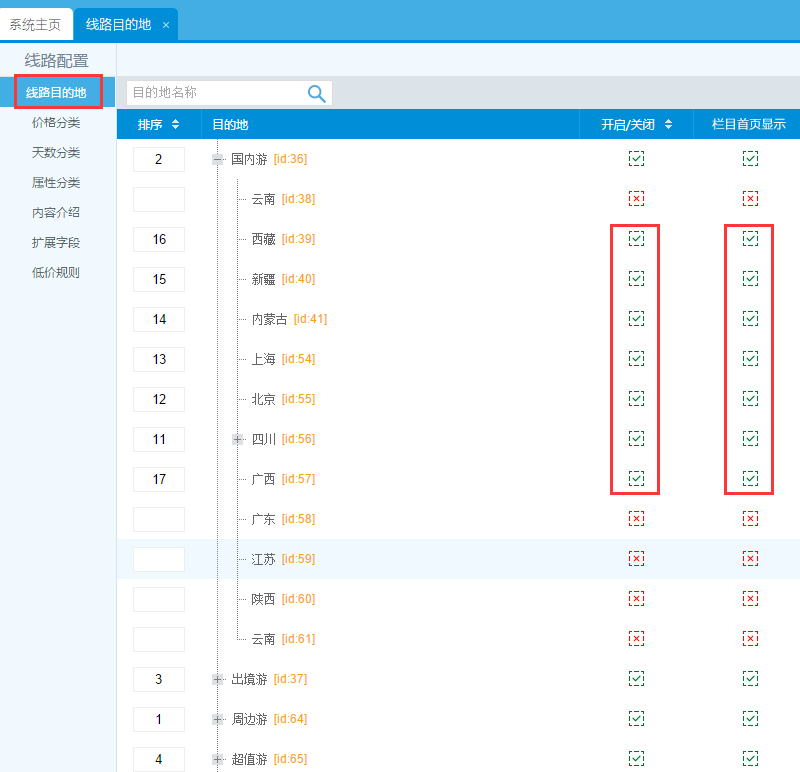800x772 pixels.
Task: Click the sort number field of 上海
Action: (158, 359)
